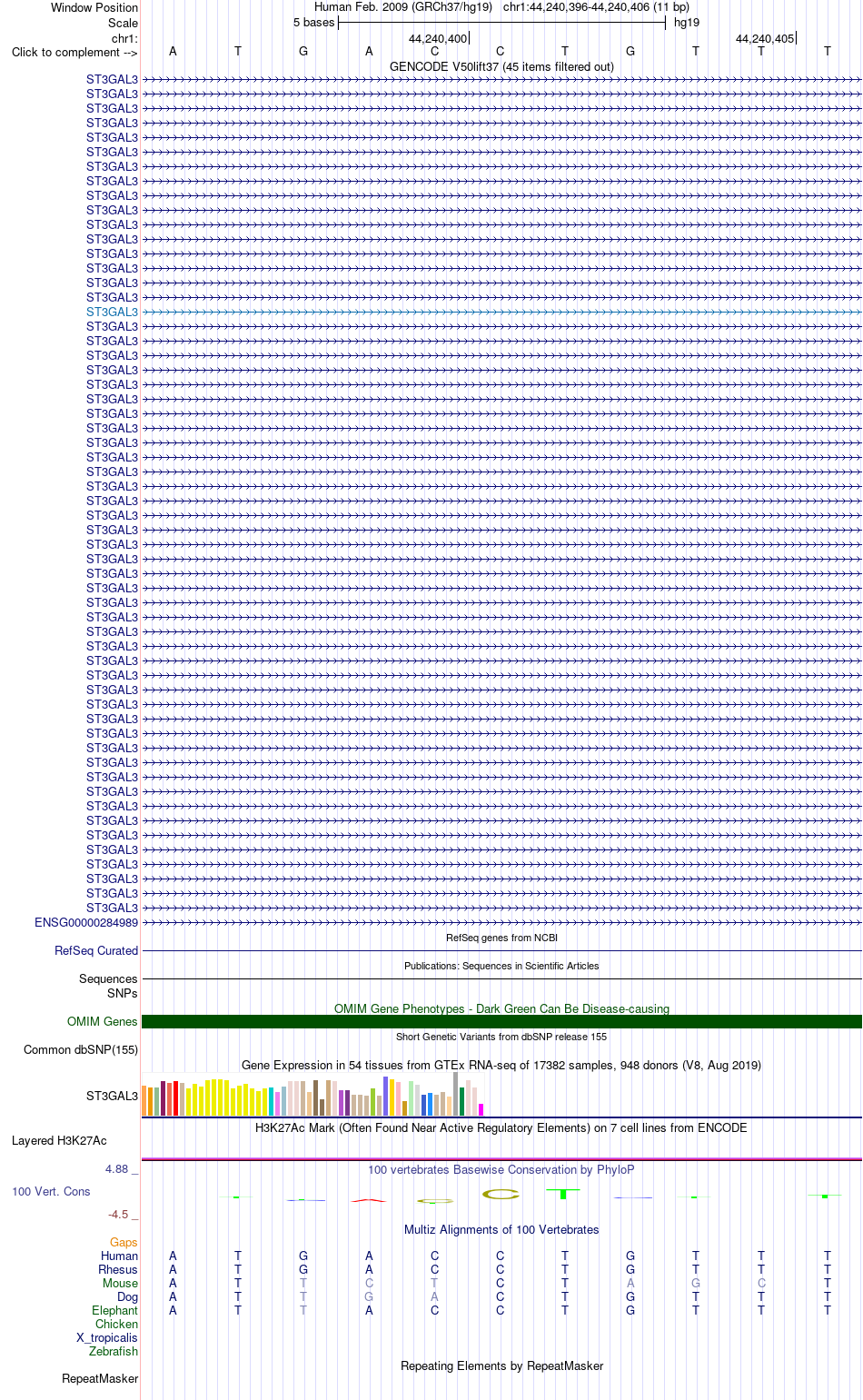Screen dimensions: 863x1400
Task: Click the gray G in the Mouse row
Action: tap(696, 1283)
